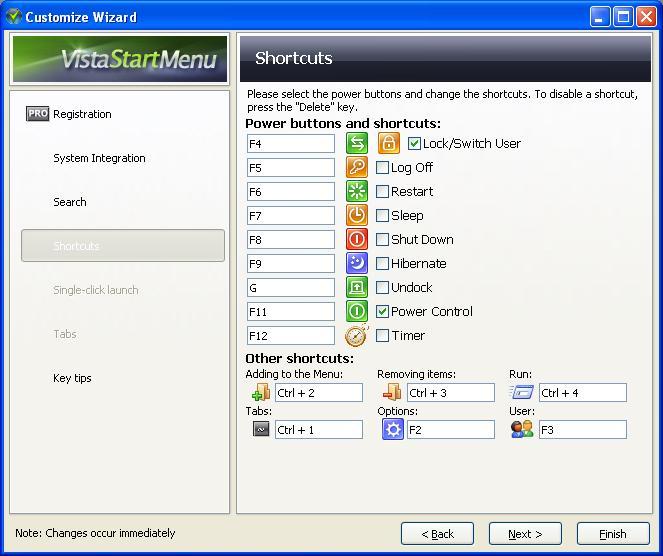663x556 pixels.
Task: Enable the Log Off checkbox
Action: (382, 167)
